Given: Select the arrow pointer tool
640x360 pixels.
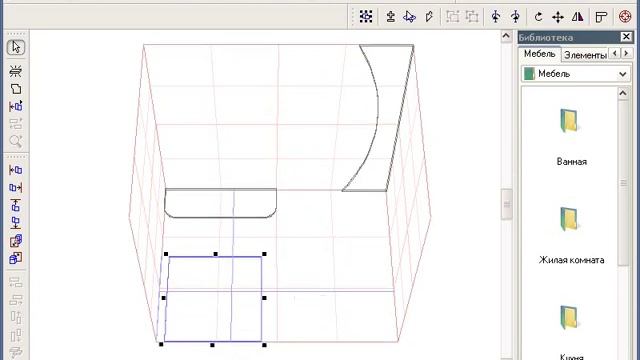Looking at the screenshot, I should [x=16, y=47].
